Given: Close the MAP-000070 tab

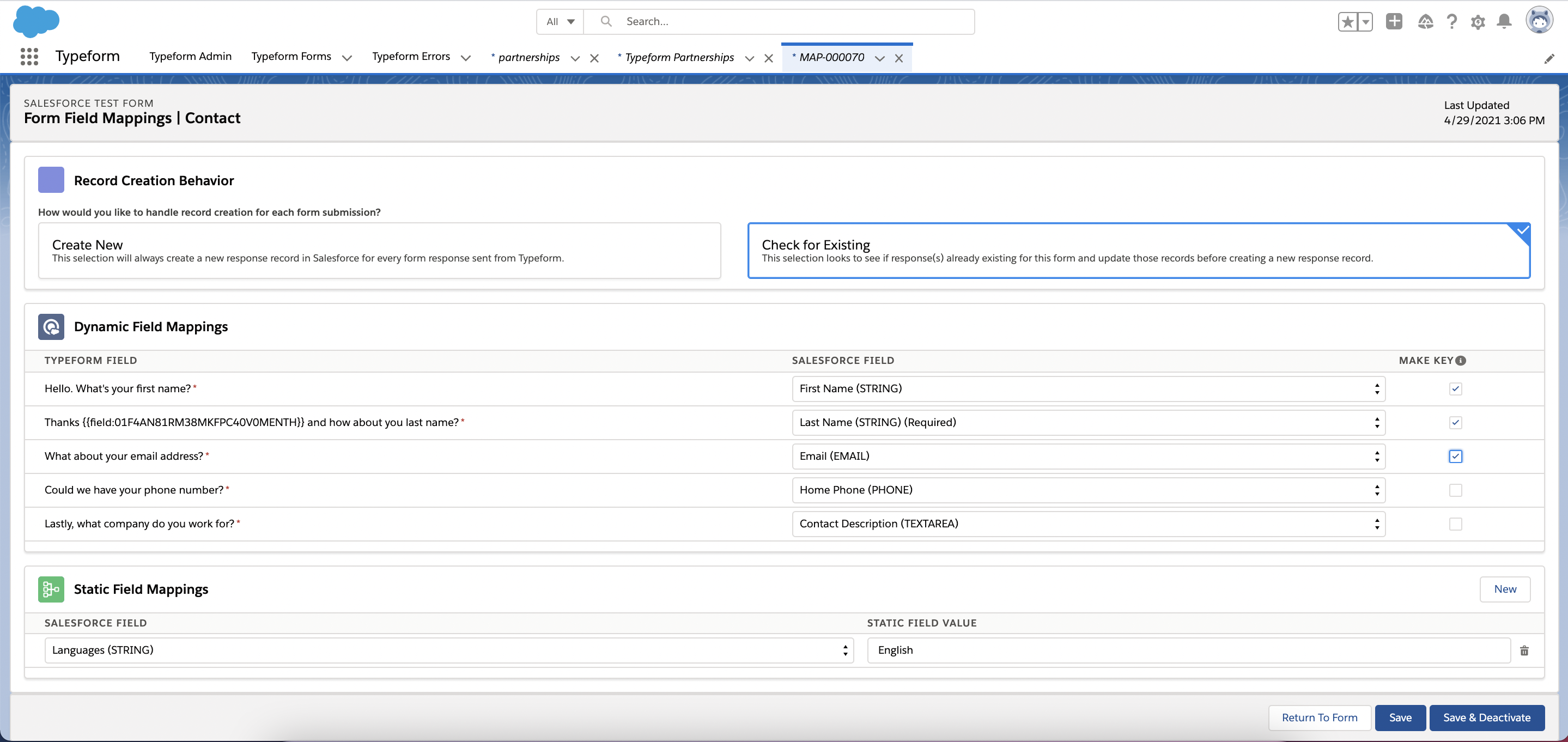Looking at the screenshot, I should point(898,58).
